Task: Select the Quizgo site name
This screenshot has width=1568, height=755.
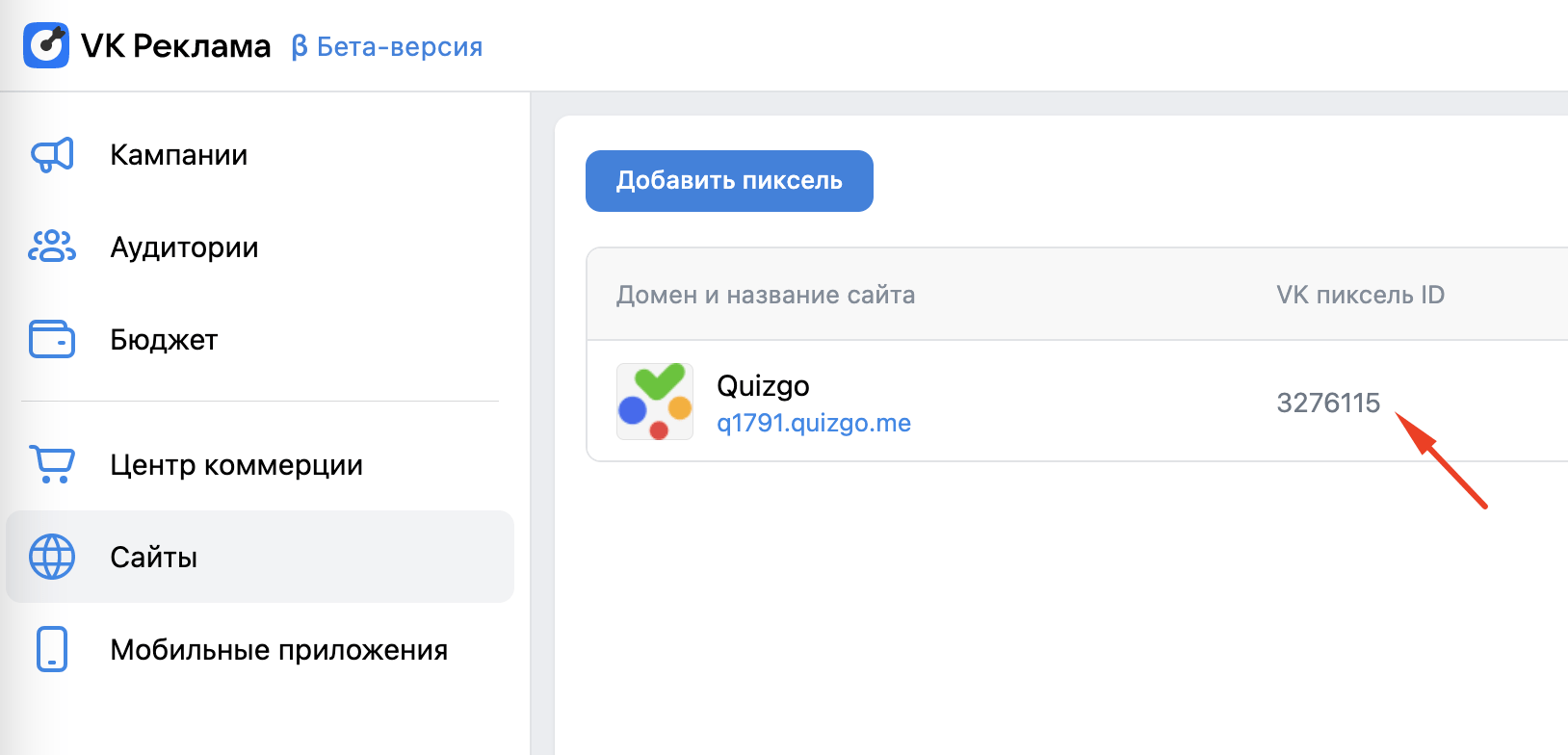Action: coord(763,386)
